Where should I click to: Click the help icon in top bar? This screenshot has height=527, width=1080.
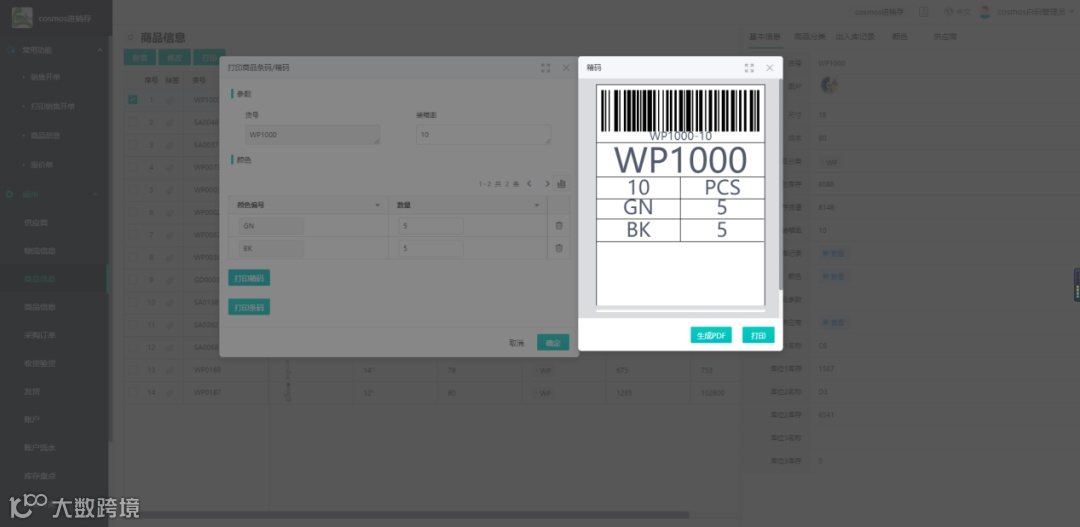(924, 12)
